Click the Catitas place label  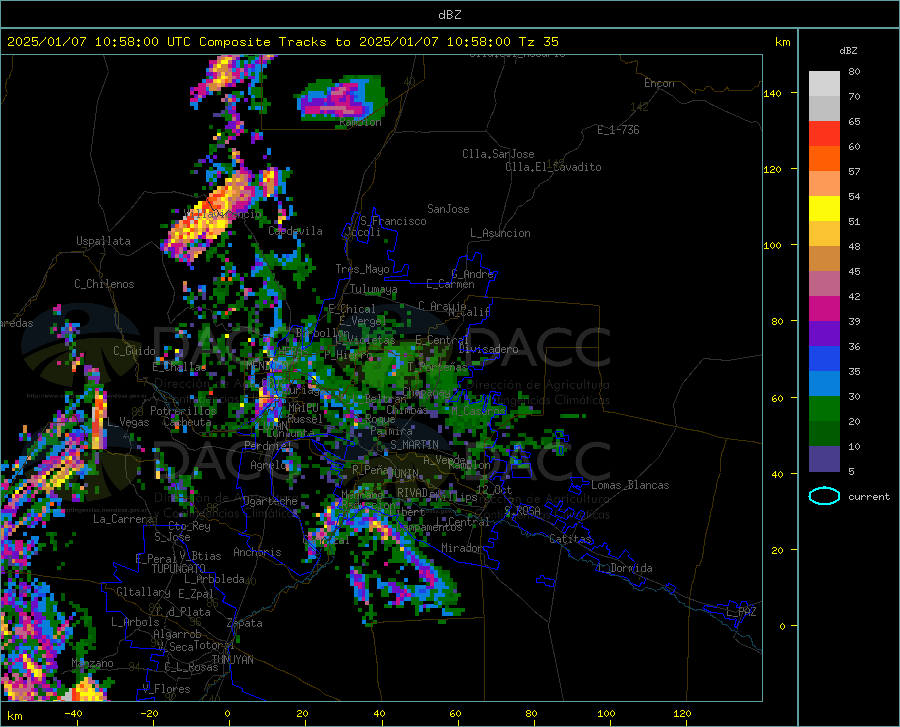[570, 539]
